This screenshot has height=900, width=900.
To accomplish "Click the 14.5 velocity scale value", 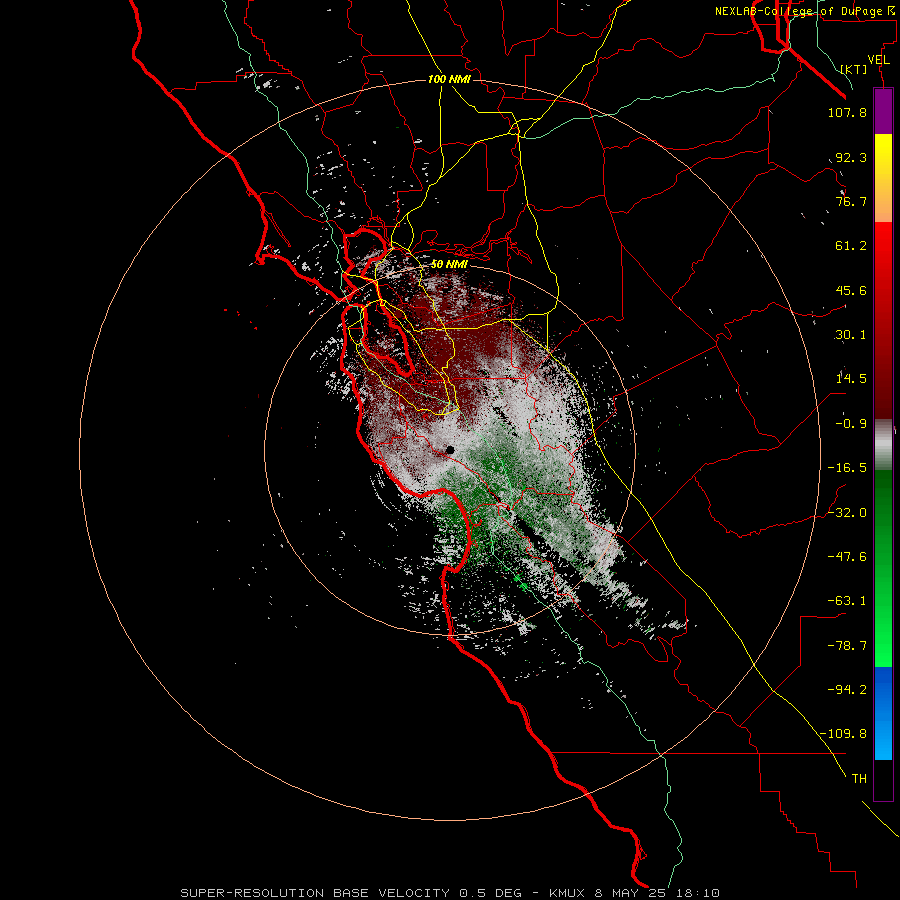I will (851, 379).
